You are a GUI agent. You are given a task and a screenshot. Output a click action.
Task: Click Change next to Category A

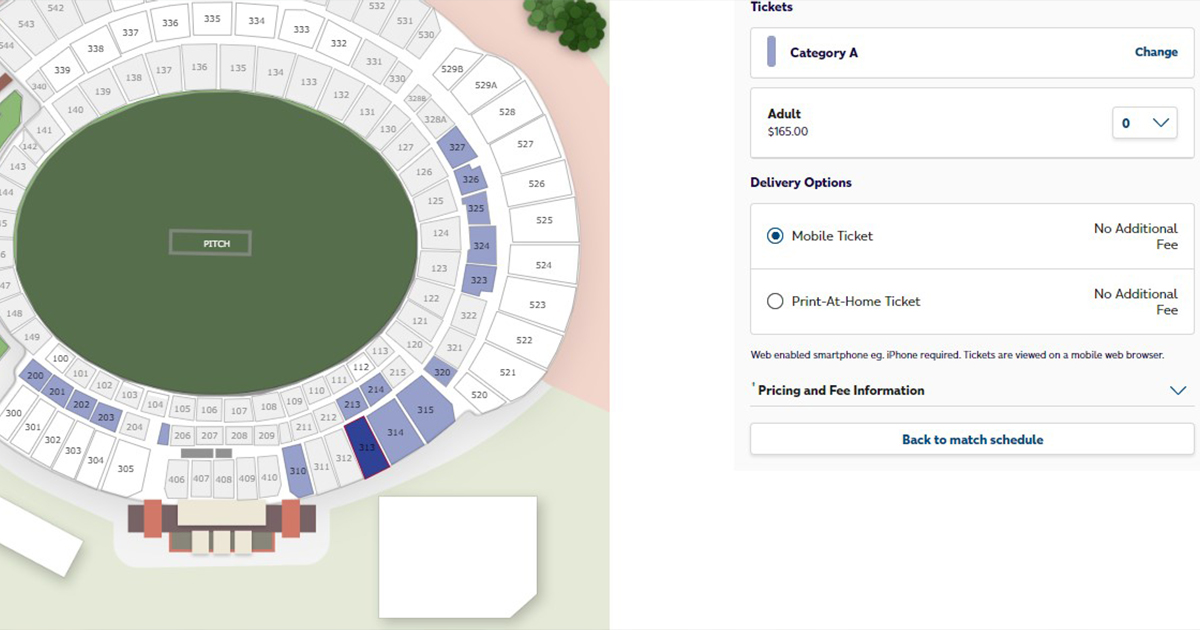(1156, 51)
